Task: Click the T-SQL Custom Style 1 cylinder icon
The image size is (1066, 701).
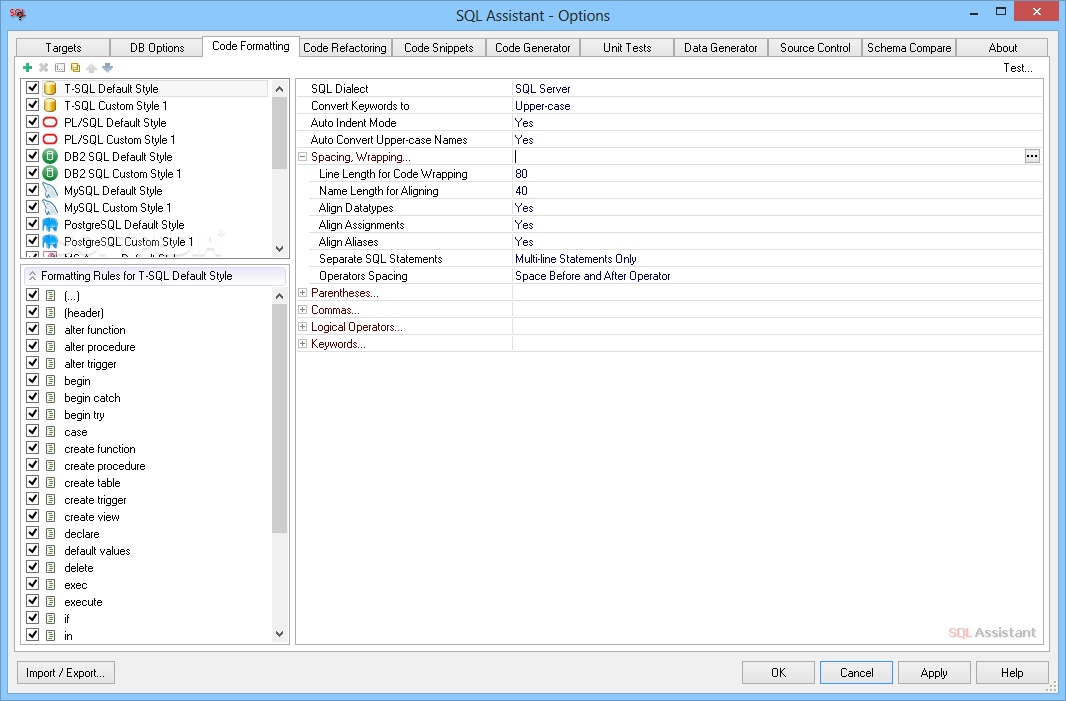Action: click(x=50, y=105)
